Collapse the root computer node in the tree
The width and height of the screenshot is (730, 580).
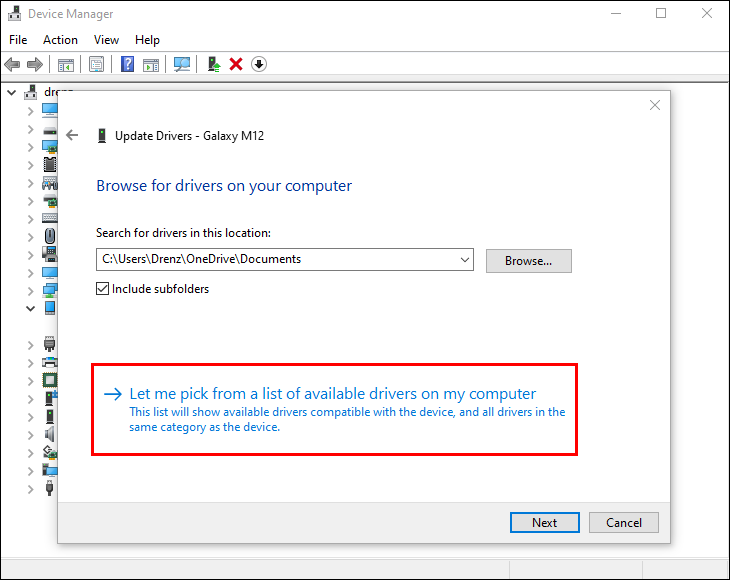coord(11,92)
